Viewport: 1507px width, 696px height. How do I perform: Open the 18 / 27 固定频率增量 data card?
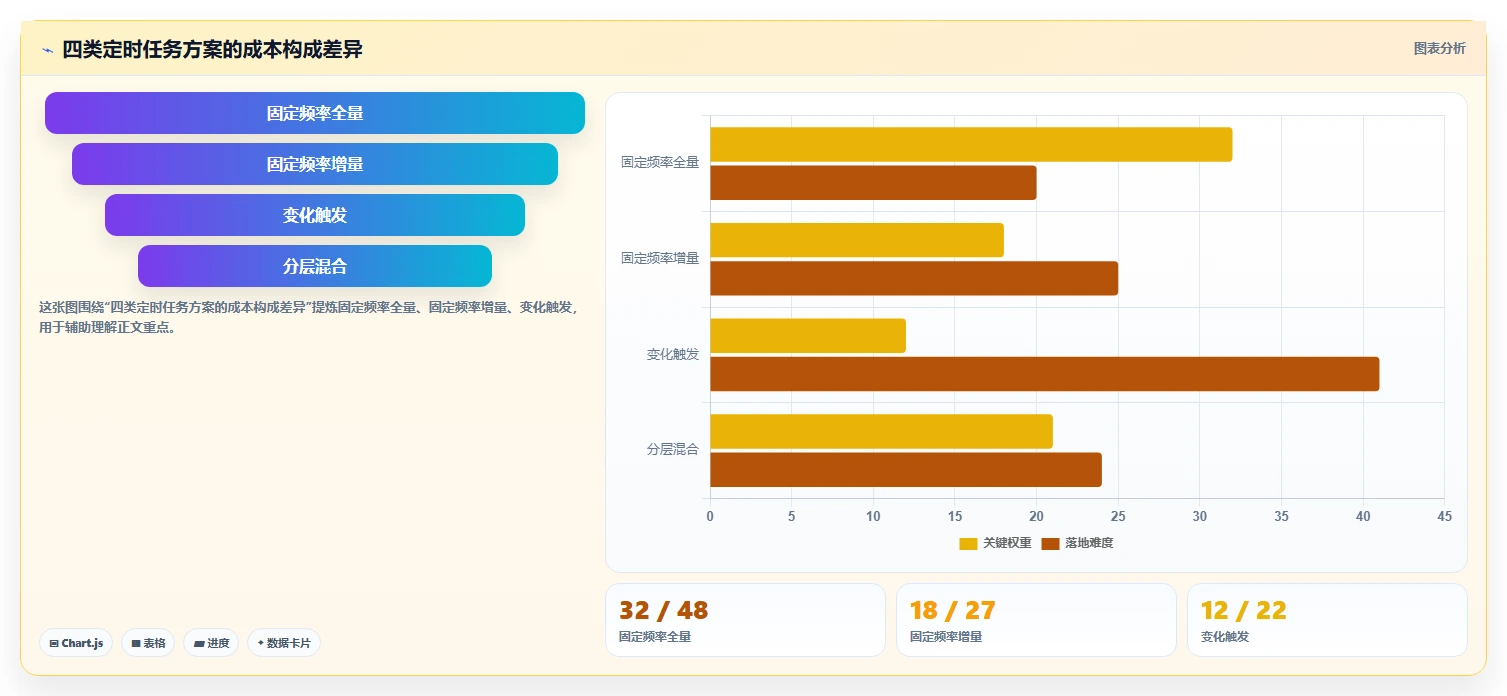pos(1036,620)
